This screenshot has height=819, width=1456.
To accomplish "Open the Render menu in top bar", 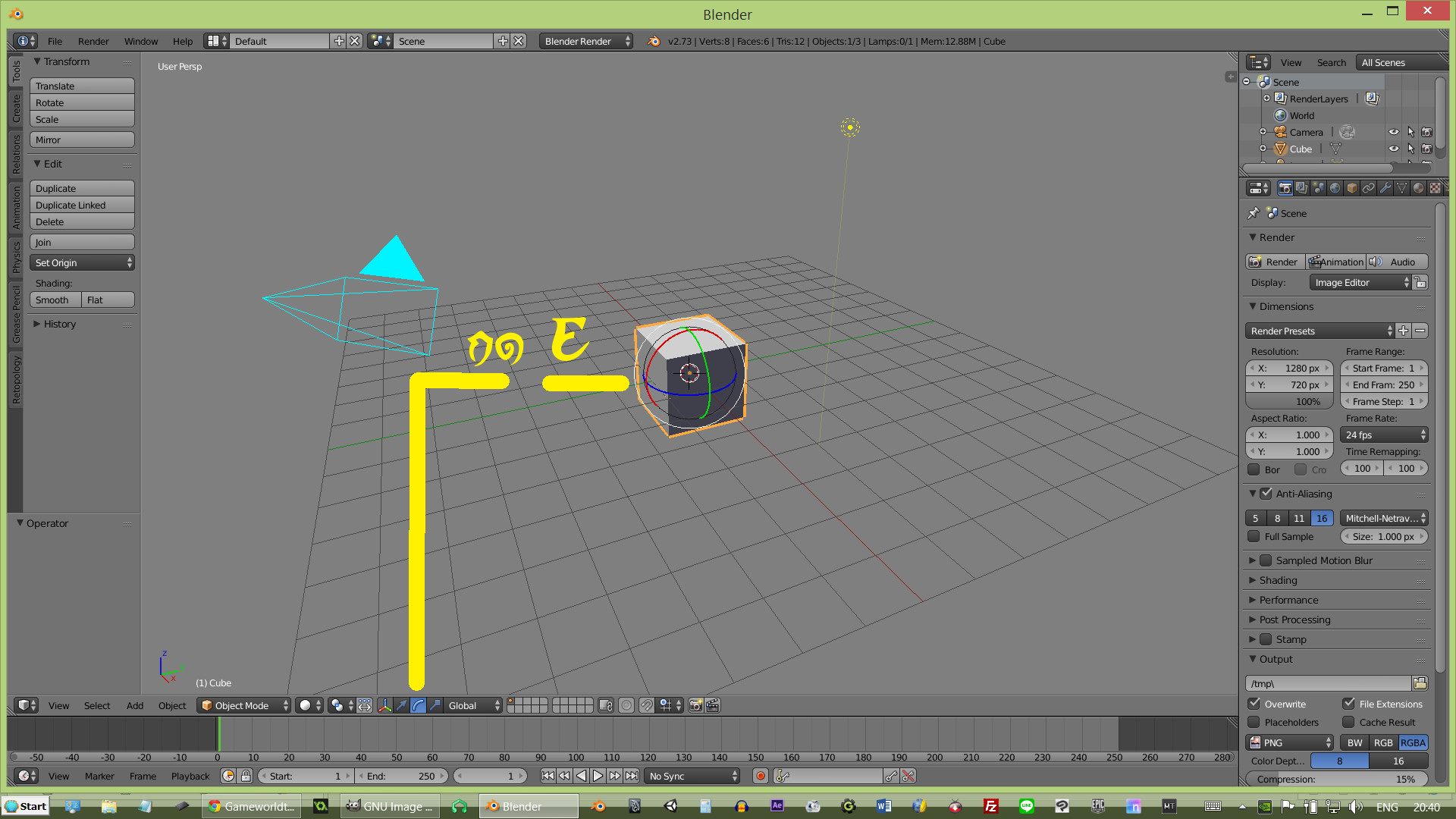I will click(x=93, y=41).
